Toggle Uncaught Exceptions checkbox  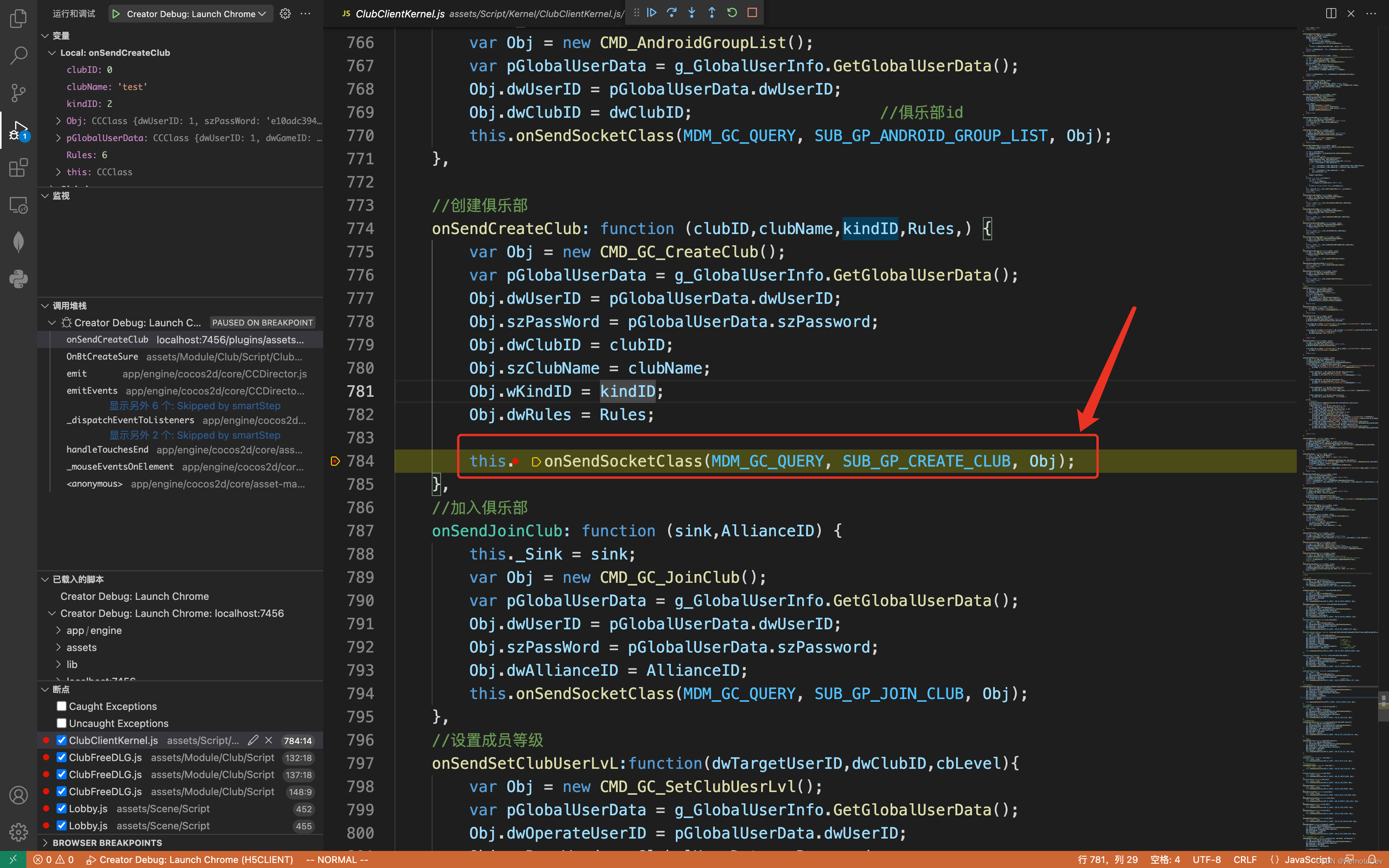(x=61, y=723)
